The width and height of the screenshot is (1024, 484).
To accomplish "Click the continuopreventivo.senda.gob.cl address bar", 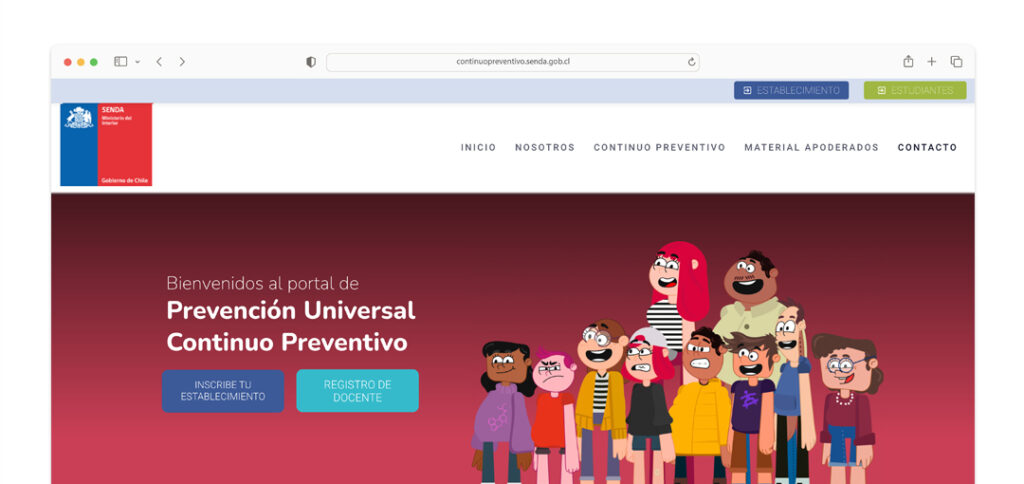I will coord(513,62).
